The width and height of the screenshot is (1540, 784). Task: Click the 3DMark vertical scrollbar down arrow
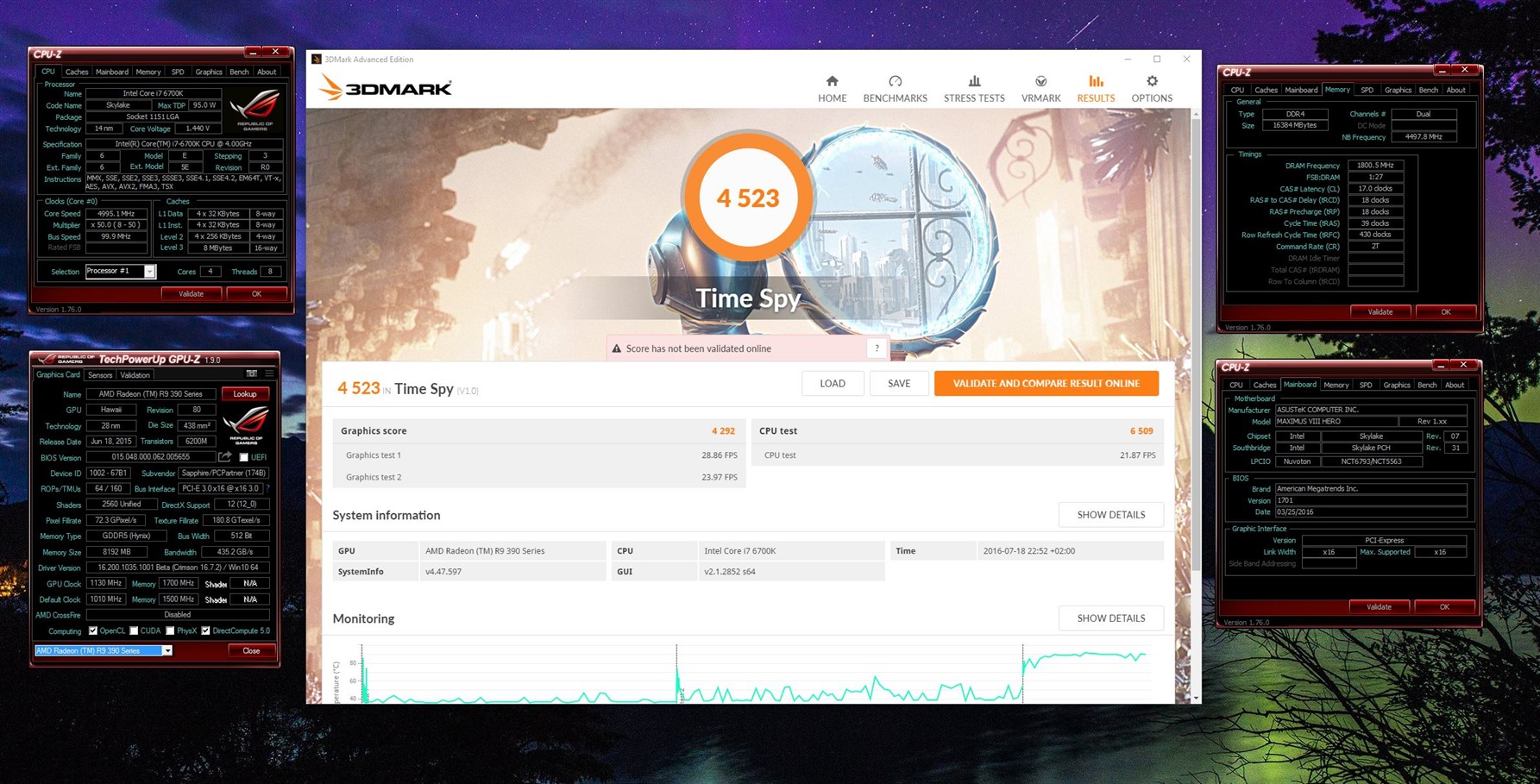pos(1195,698)
